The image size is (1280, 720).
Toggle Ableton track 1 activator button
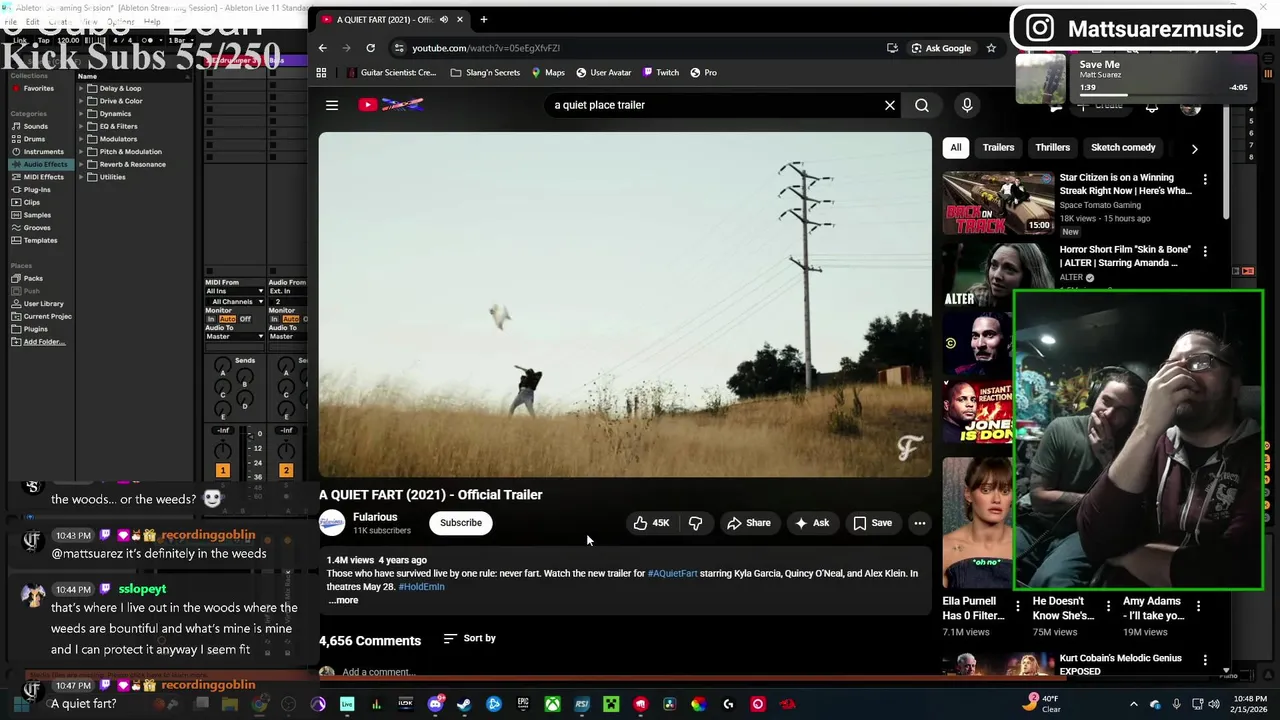pyautogui.click(x=222, y=470)
